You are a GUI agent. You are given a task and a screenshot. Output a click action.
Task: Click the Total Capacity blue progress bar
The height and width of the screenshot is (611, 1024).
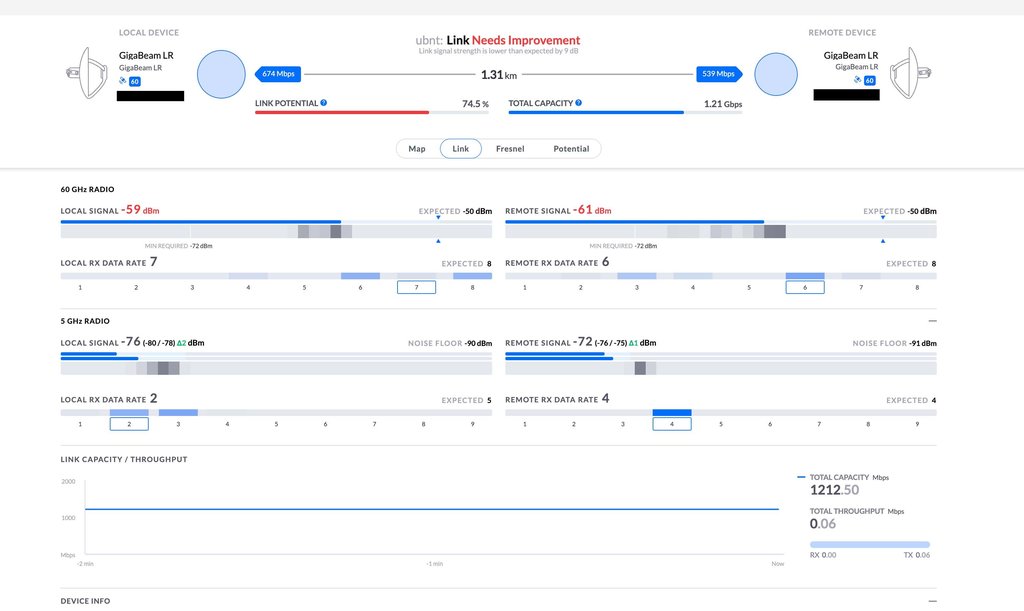[x=595, y=113]
